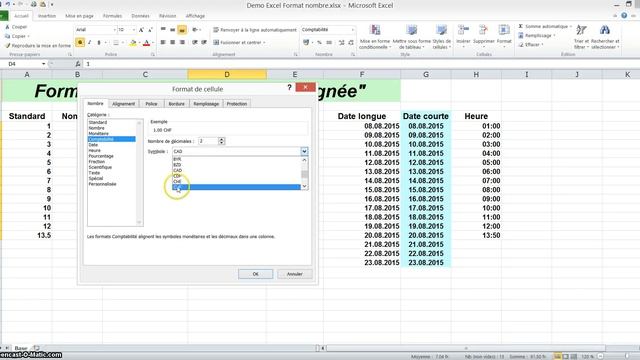The width and height of the screenshot is (640, 360).
Task: Toggle top vertical alignment
Action: point(163,30)
